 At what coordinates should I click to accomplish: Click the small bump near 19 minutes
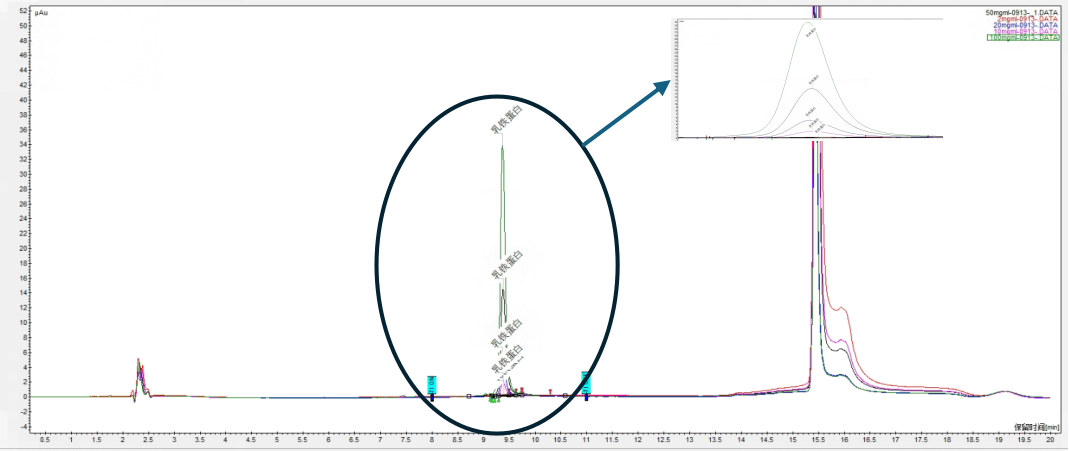click(1005, 392)
